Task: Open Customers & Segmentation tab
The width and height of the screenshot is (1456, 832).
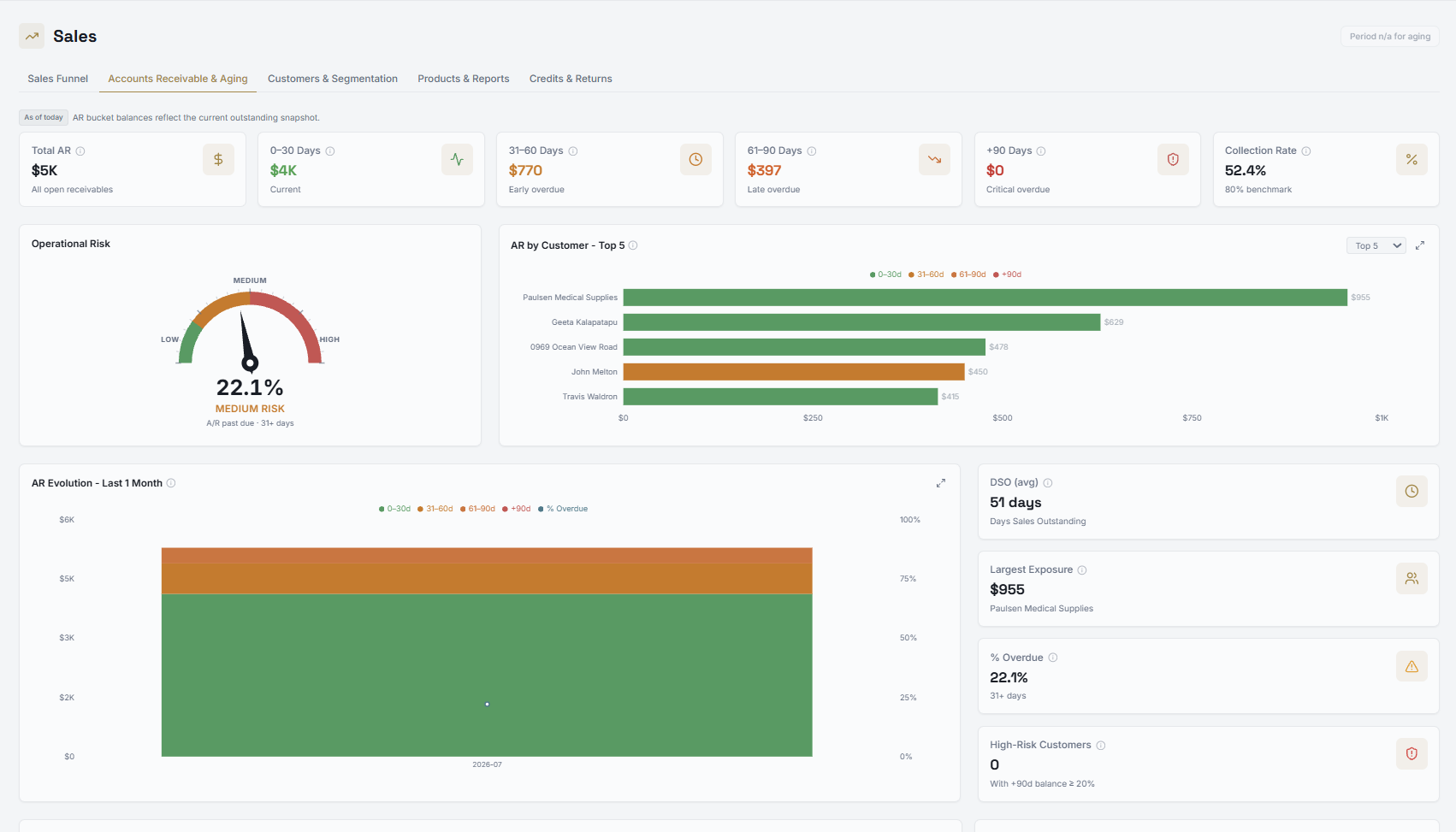Action: 333,79
